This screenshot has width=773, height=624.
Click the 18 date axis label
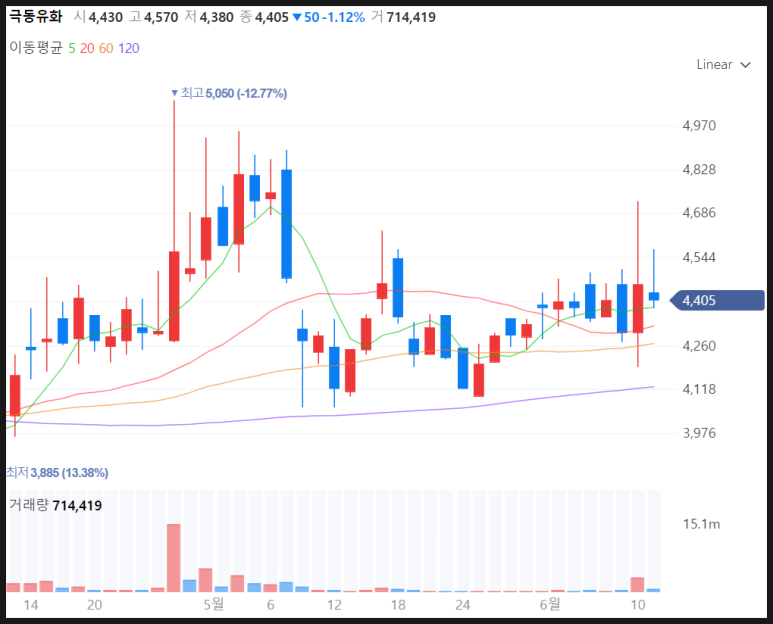398,605
